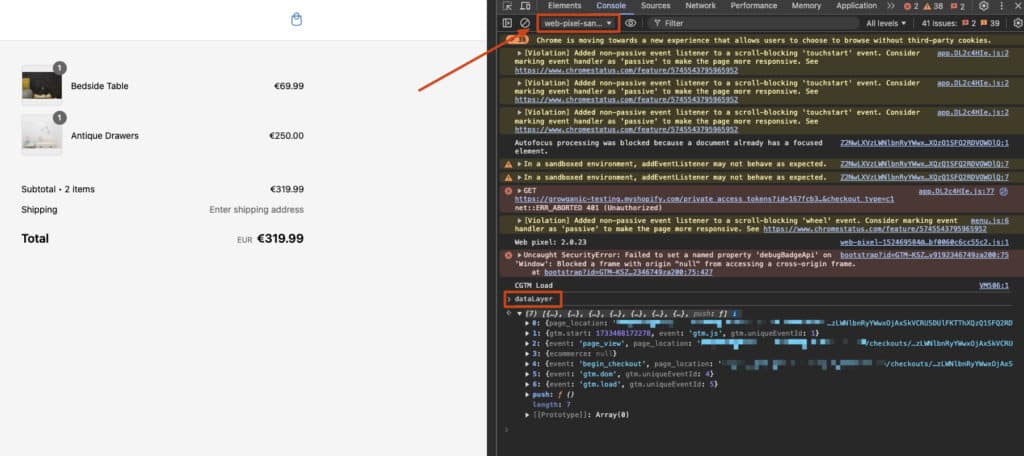Expand the [[Prototype]] Array(0) row
The width and height of the screenshot is (1024, 456).
coord(528,415)
